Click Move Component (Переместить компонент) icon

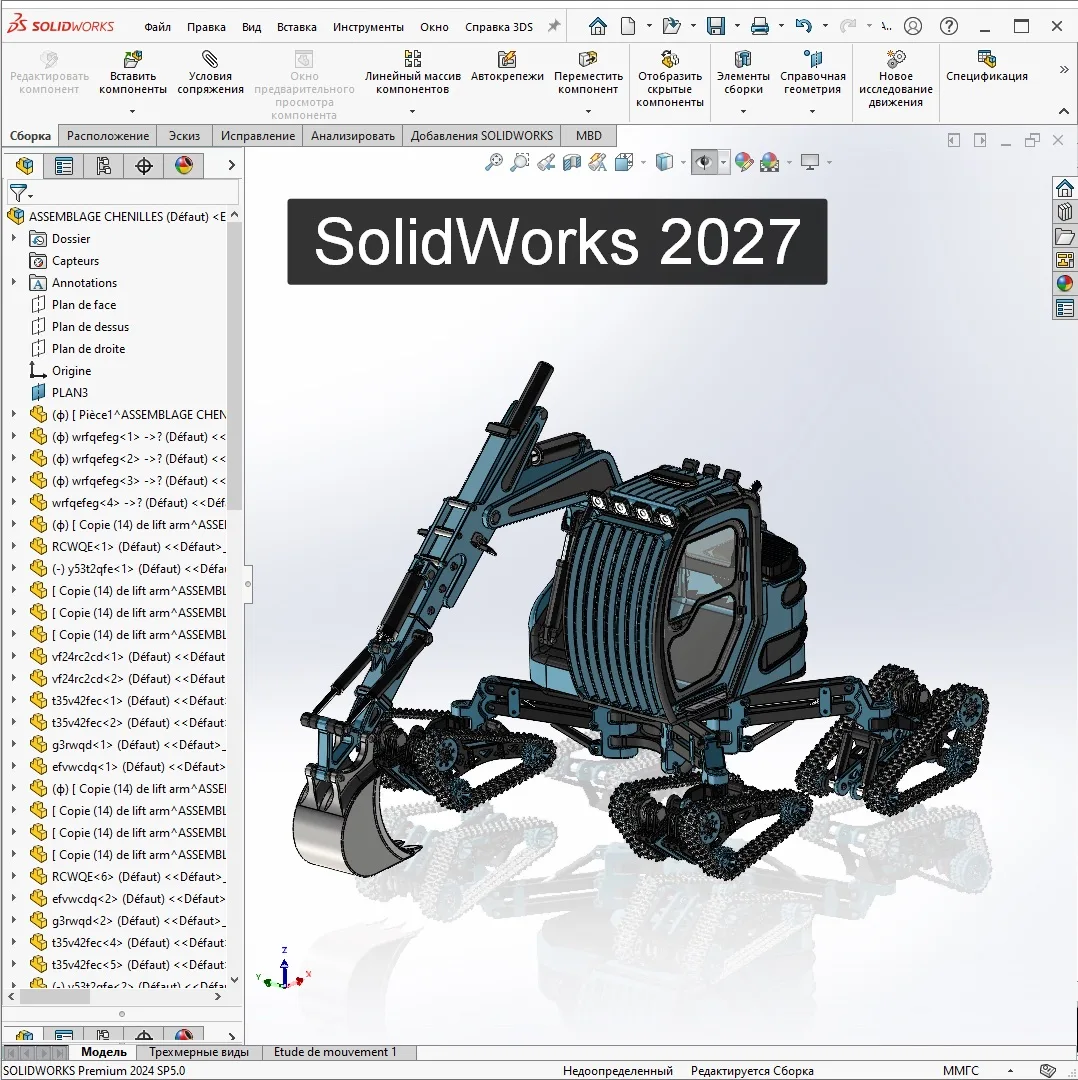pyautogui.click(x=588, y=59)
